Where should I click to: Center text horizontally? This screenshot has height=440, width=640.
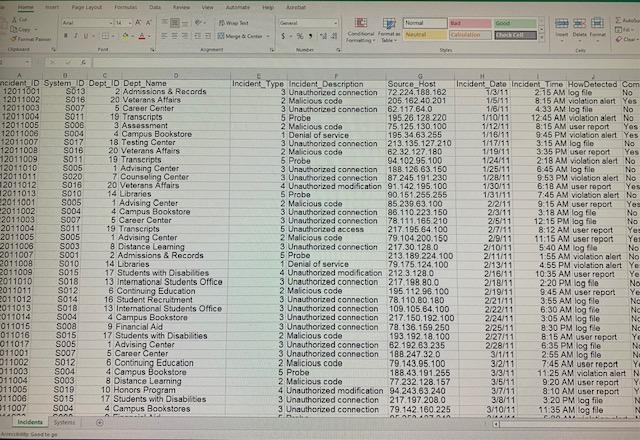(174, 36)
